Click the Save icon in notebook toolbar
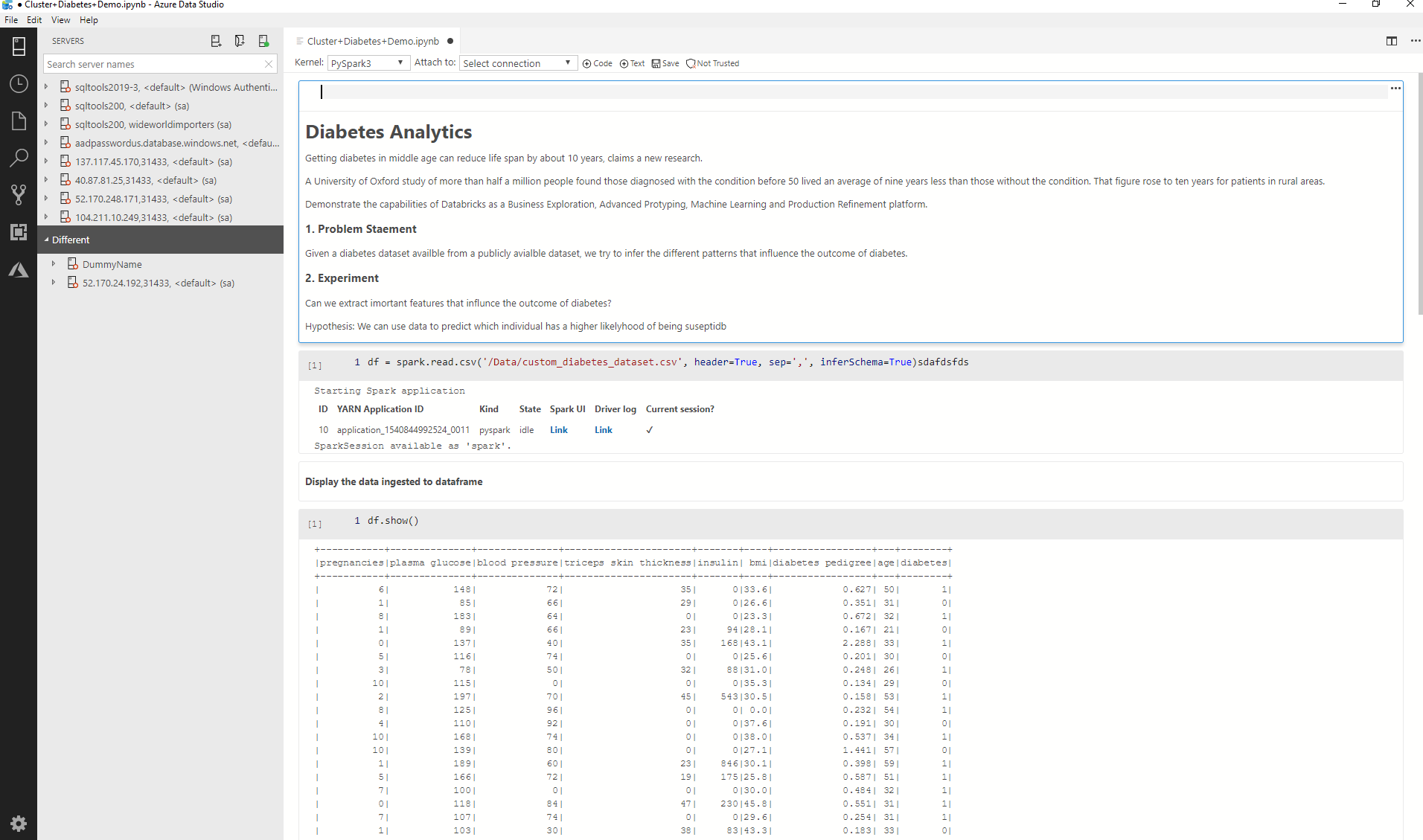1423x840 pixels. tap(665, 63)
